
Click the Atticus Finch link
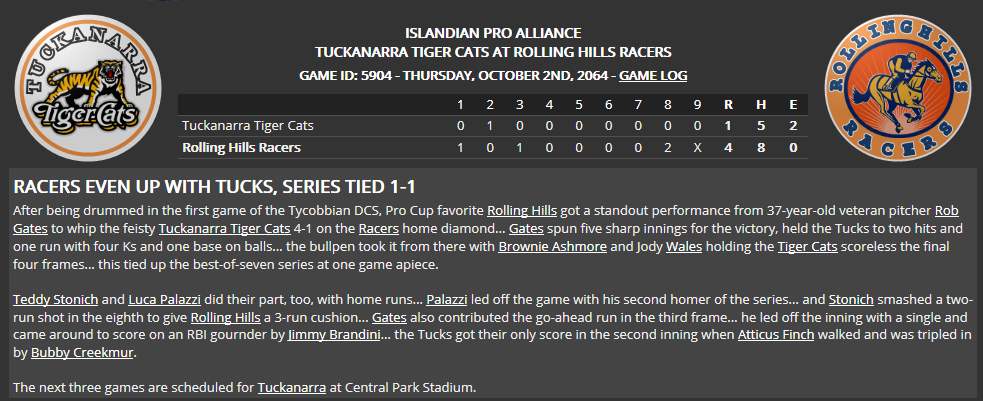(x=775, y=335)
